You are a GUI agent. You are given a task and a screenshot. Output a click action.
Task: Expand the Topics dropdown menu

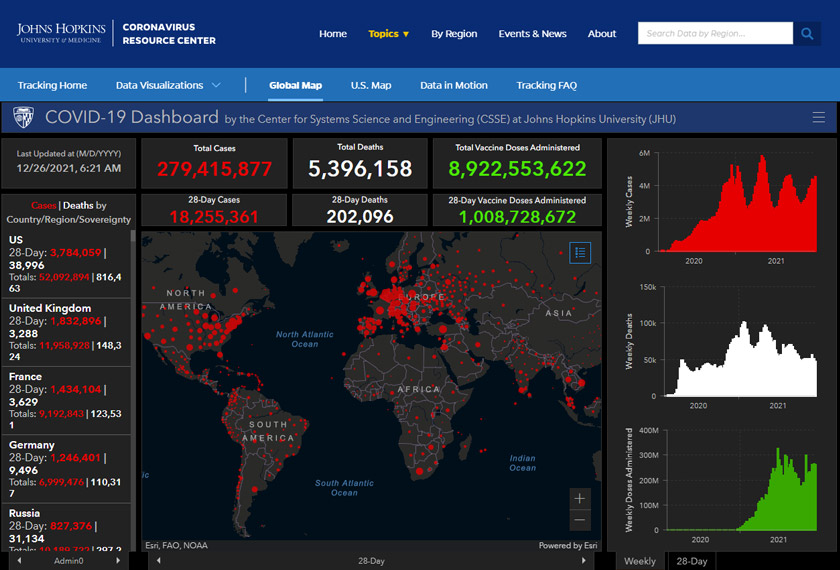(x=389, y=34)
